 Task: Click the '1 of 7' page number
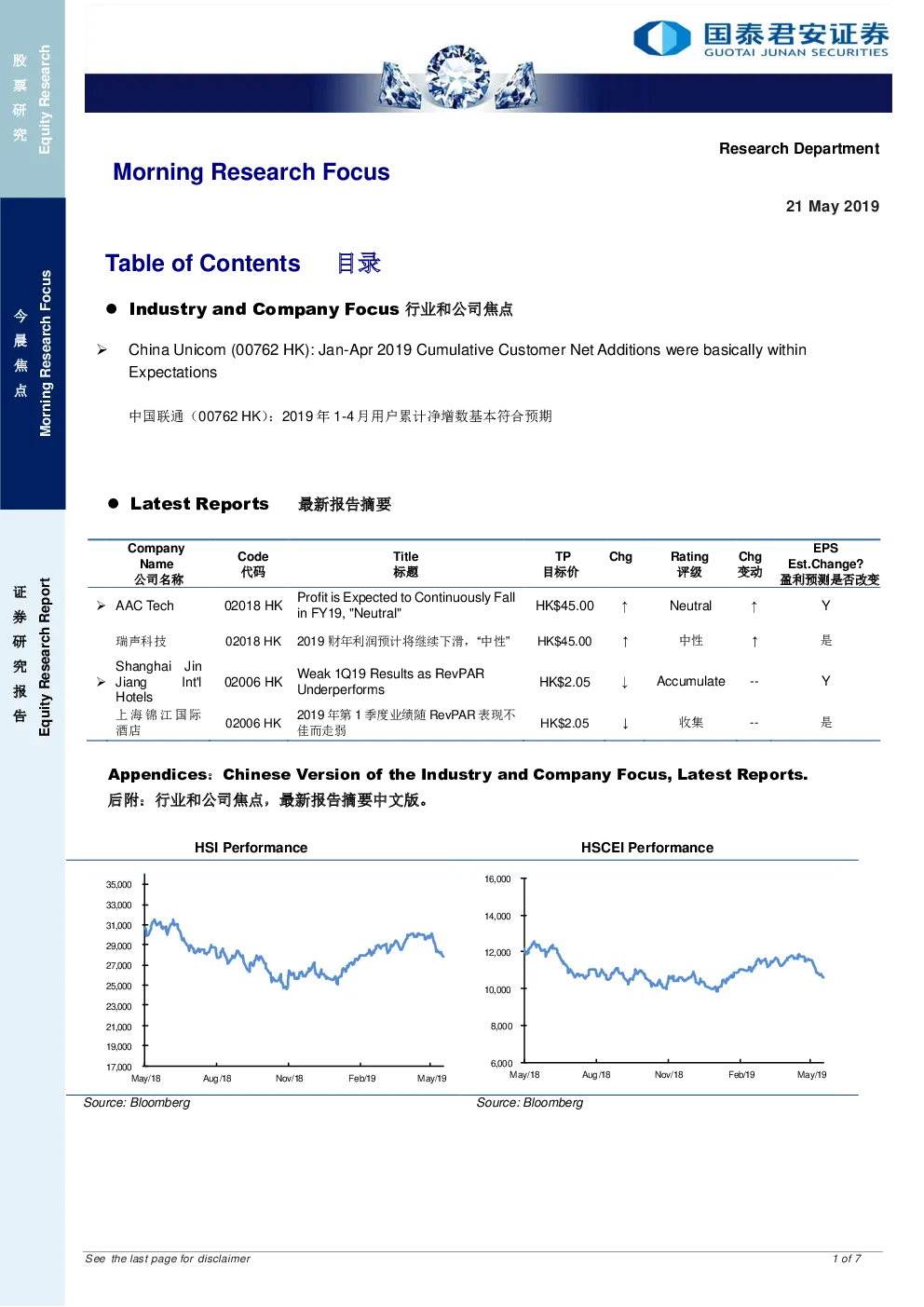tap(847, 1259)
